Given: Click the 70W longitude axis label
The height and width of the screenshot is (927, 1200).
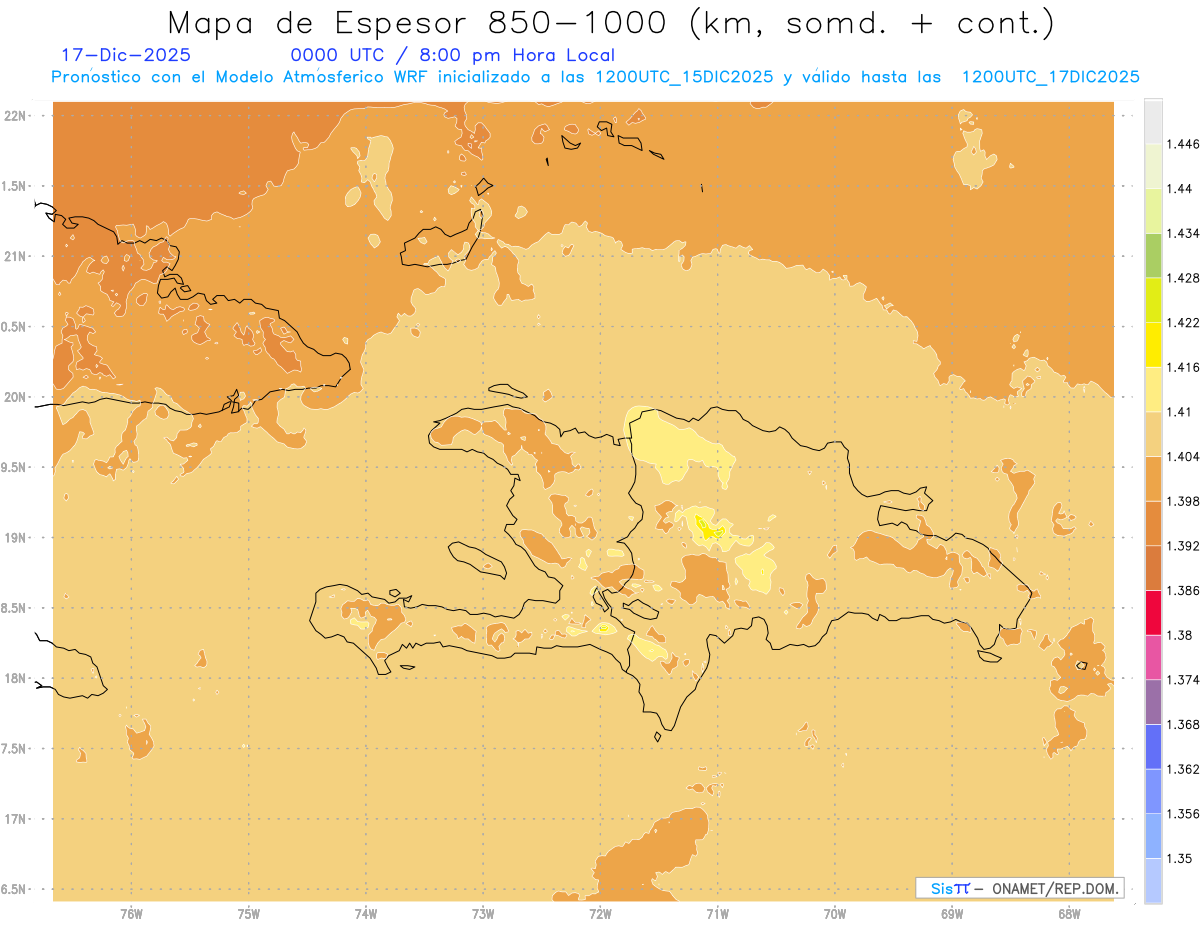Looking at the screenshot, I should pyautogui.click(x=835, y=914).
